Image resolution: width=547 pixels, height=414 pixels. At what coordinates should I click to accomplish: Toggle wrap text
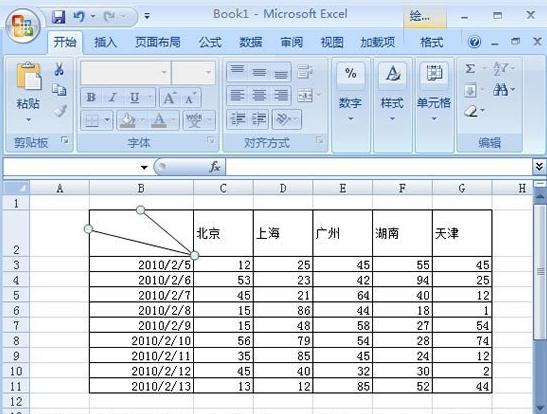(x=305, y=71)
